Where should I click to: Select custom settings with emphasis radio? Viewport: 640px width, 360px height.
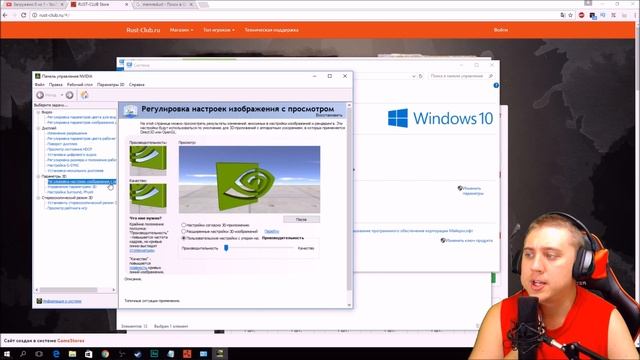point(184,238)
